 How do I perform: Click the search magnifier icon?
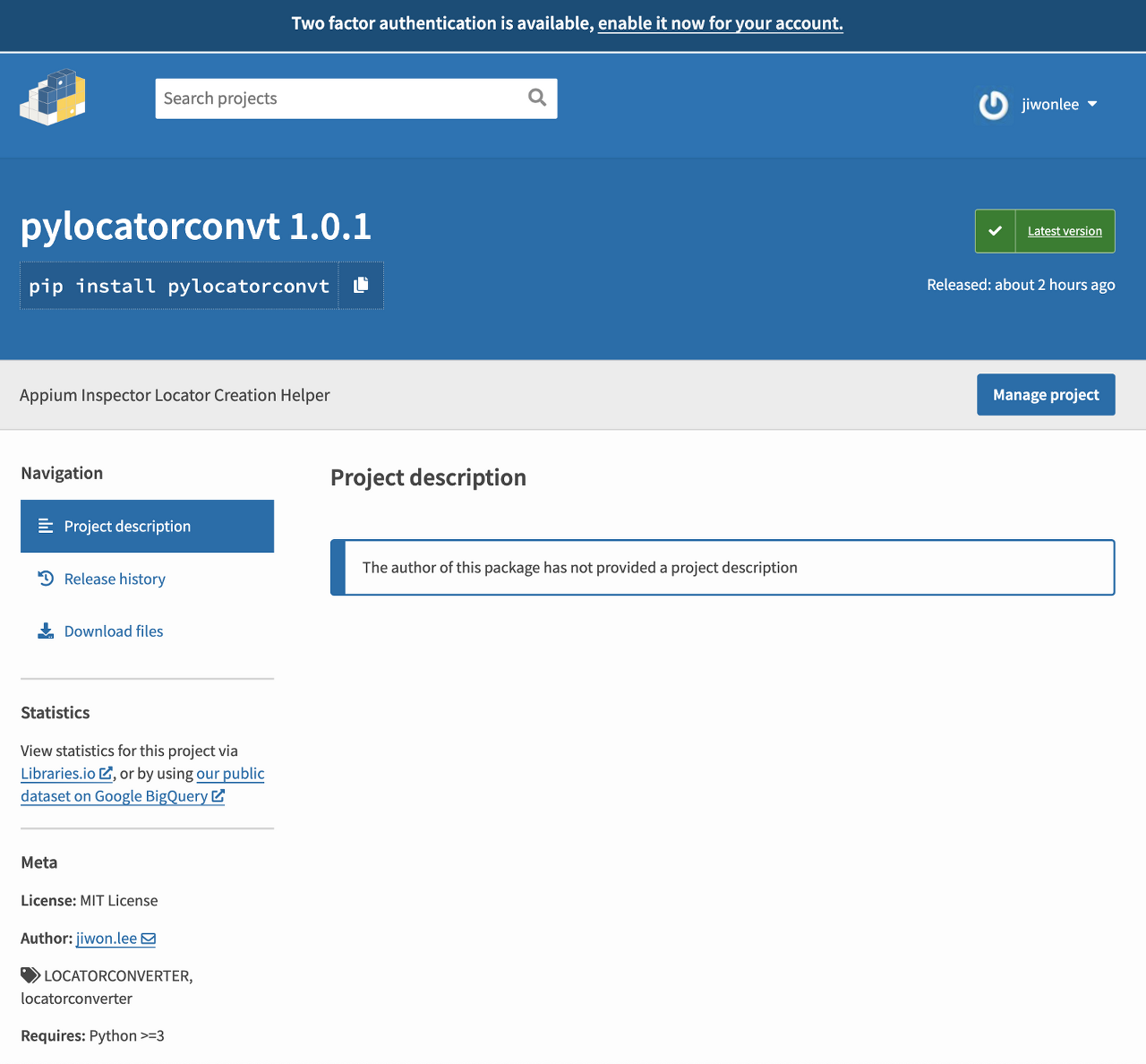click(537, 98)
